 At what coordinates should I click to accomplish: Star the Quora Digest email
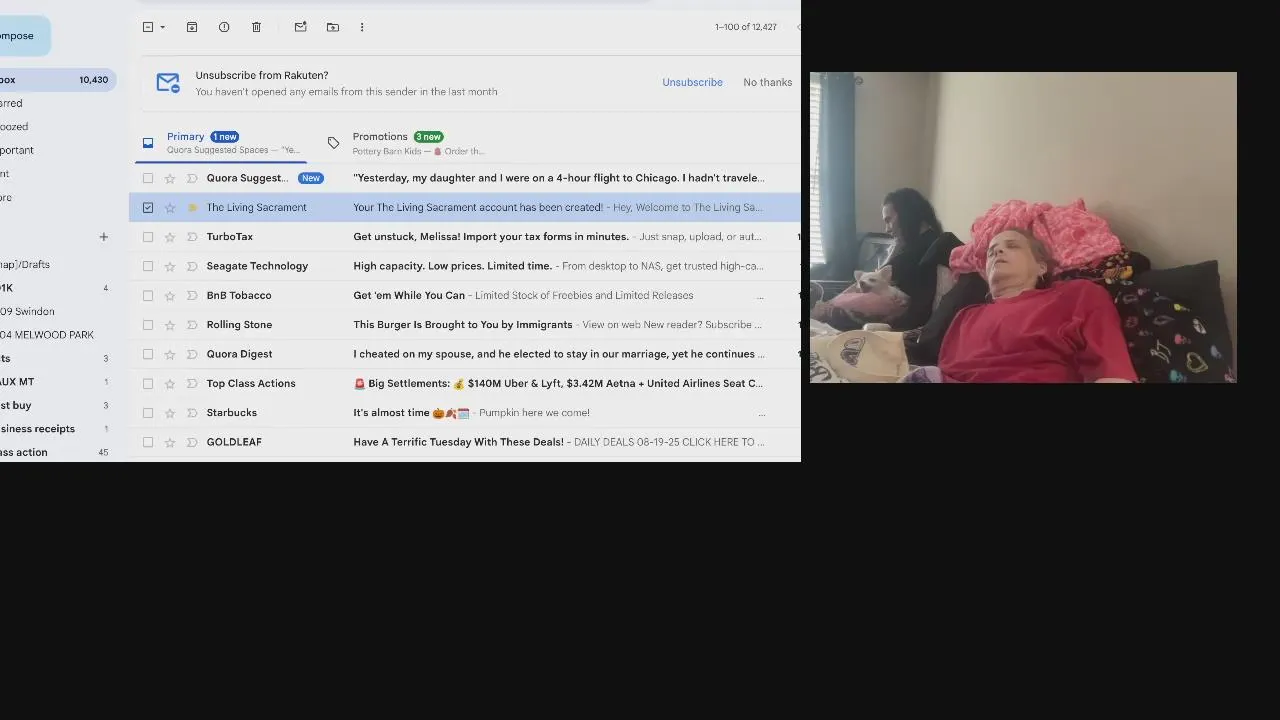(x=170, y=354)
